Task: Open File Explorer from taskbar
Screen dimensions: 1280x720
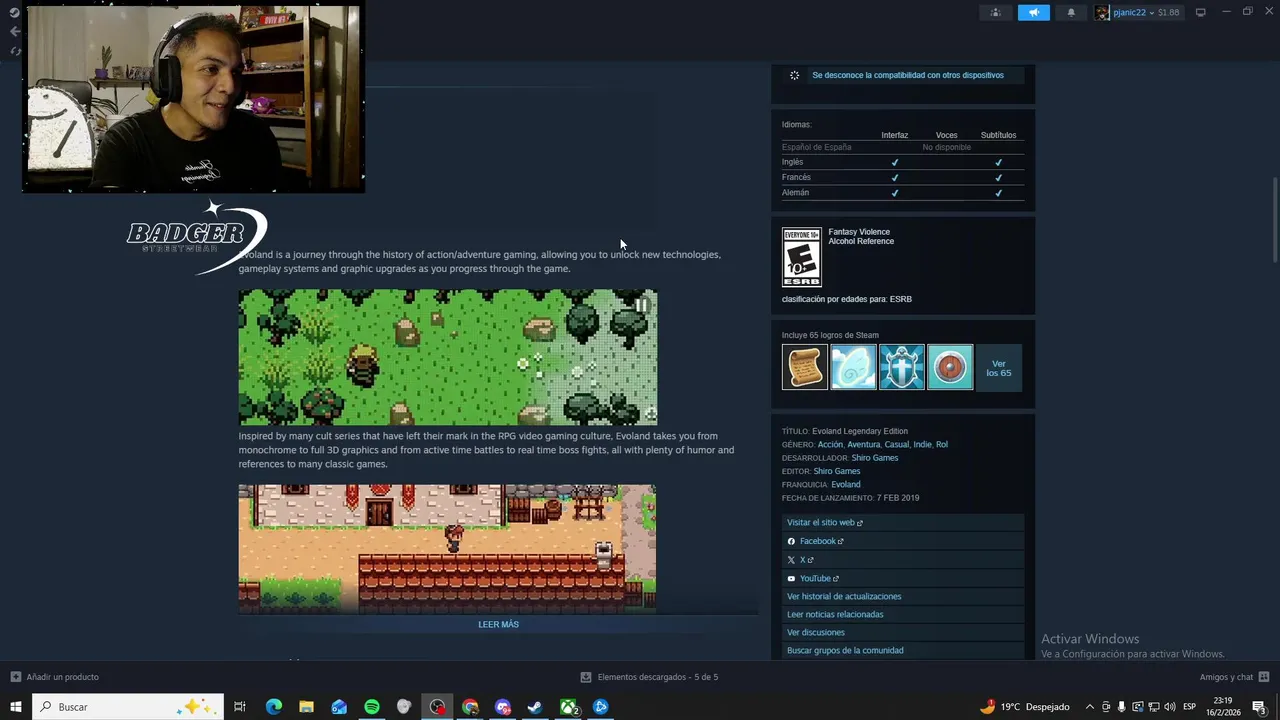Action: [x=306, y=707]
